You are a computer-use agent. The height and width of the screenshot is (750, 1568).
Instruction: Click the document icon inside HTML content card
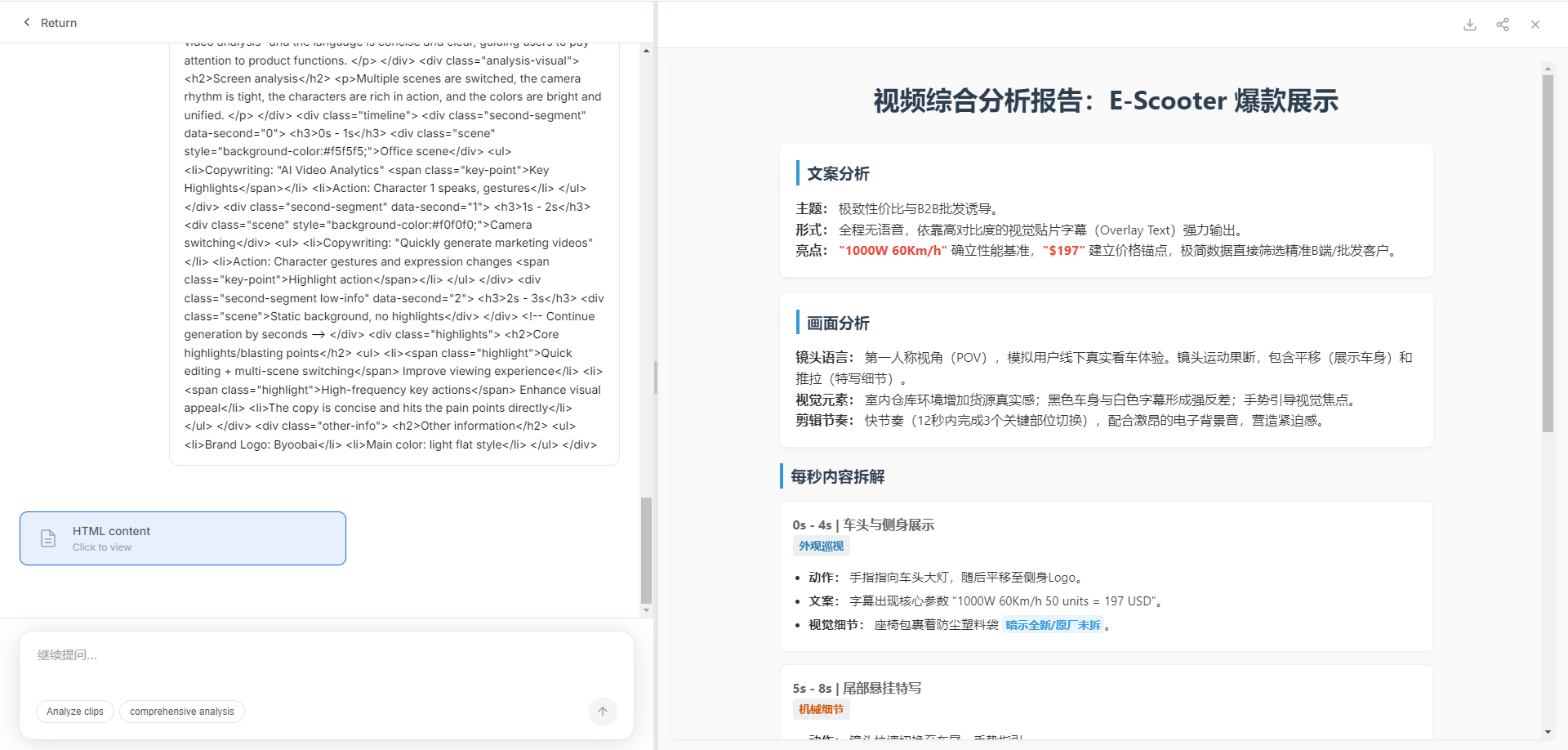47,538
